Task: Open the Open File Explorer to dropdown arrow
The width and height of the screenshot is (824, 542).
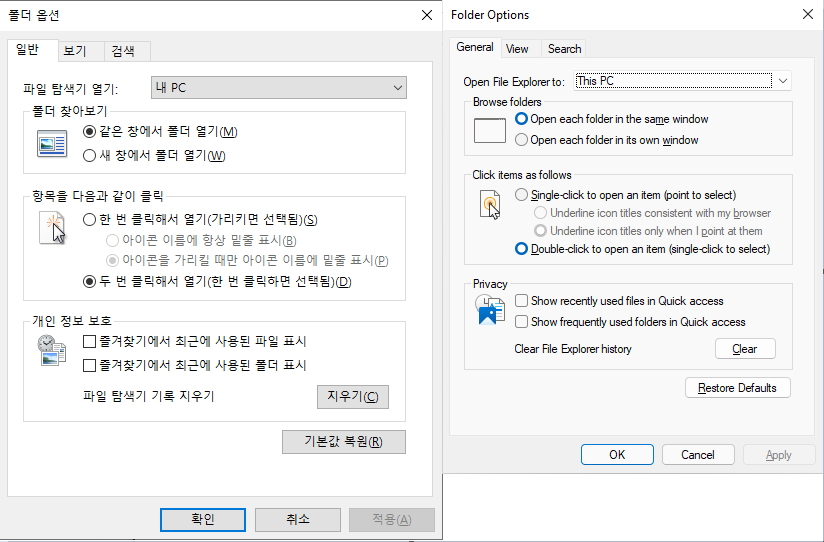Action: pos(782,81)
